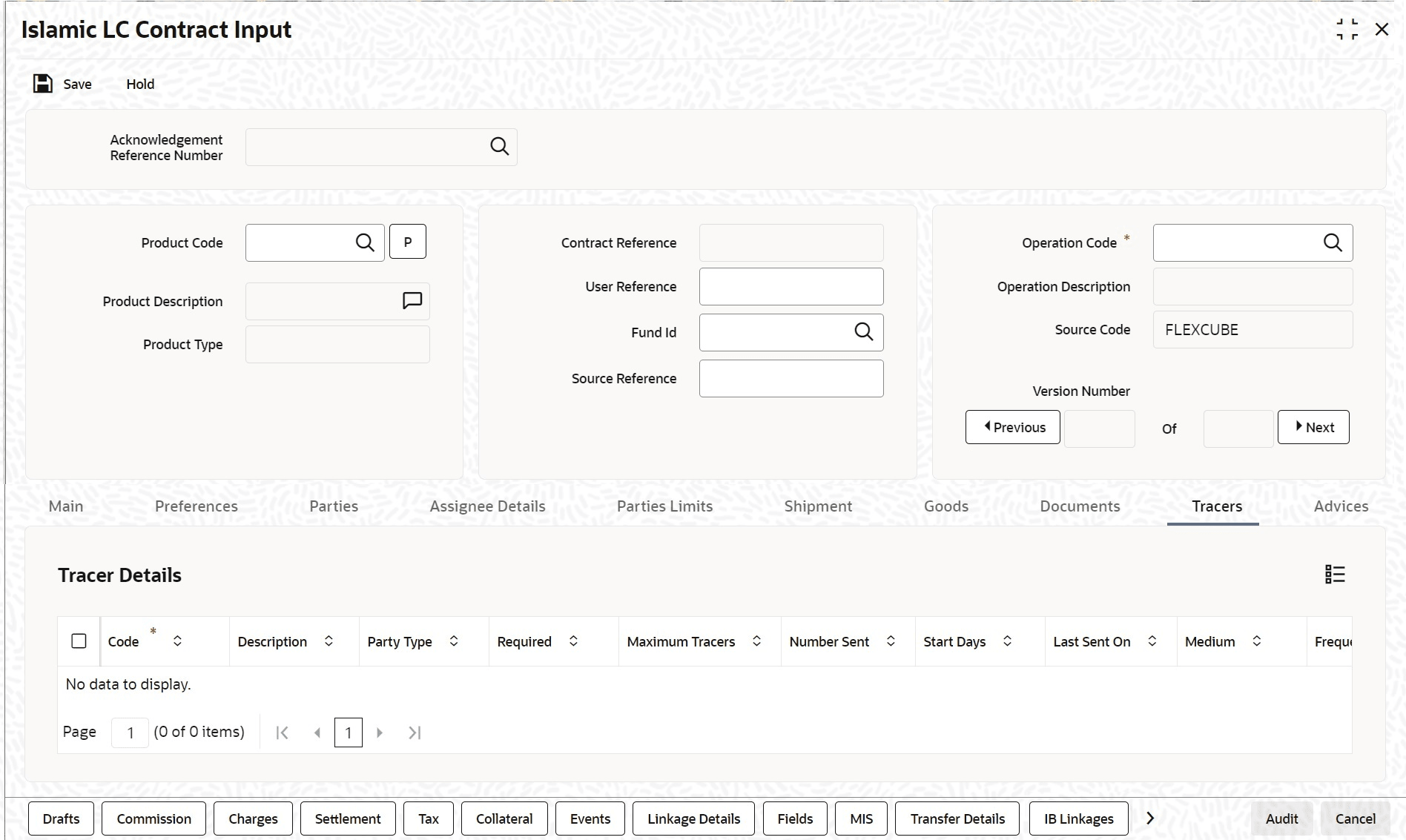Viewport: 1406px width, 840px height.
Task: Show more subsystem buttons with chevron
Action: pyautogui.click(x=1150, y=818)
